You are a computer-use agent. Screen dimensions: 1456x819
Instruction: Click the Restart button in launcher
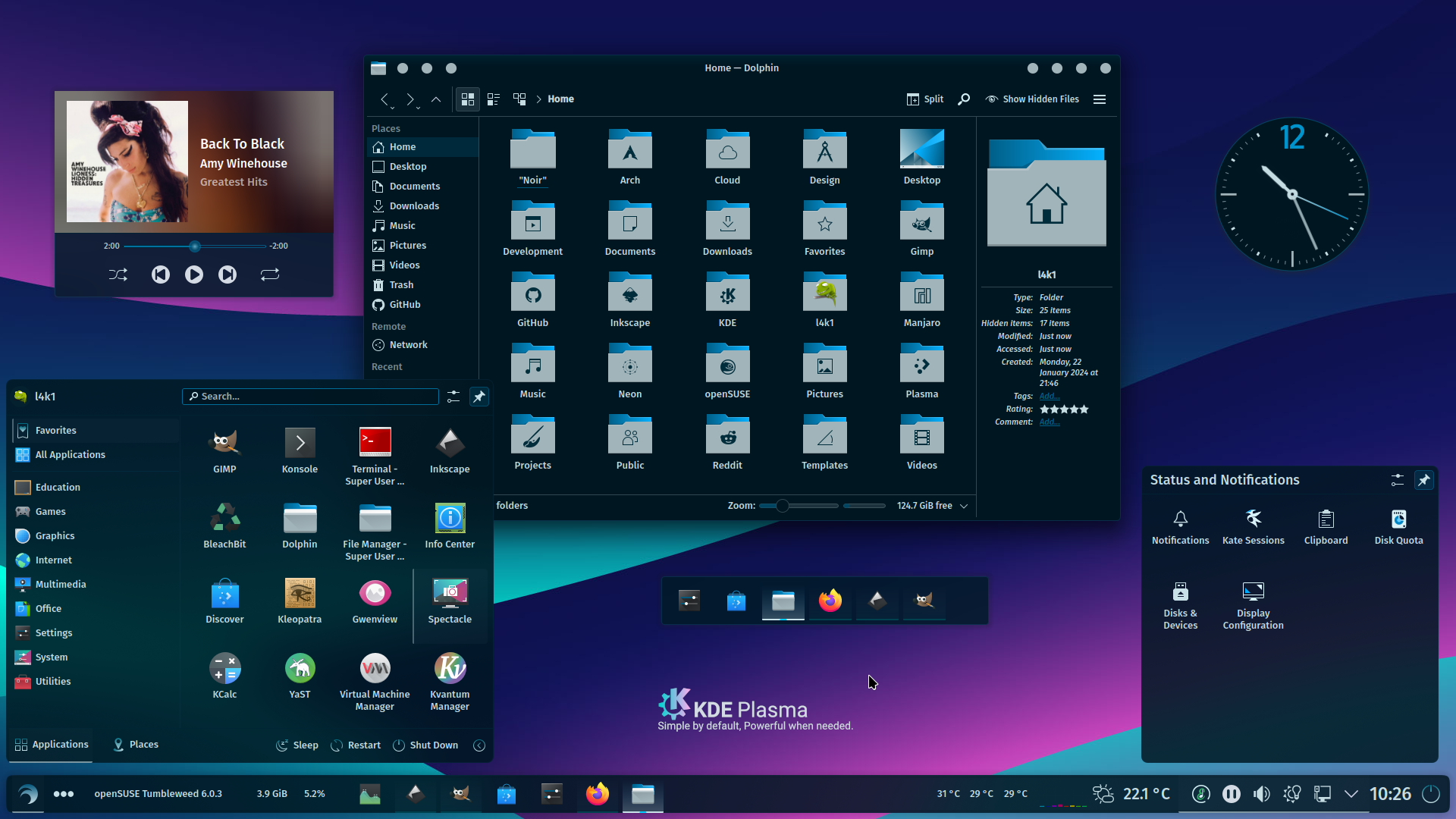point(356,745)
